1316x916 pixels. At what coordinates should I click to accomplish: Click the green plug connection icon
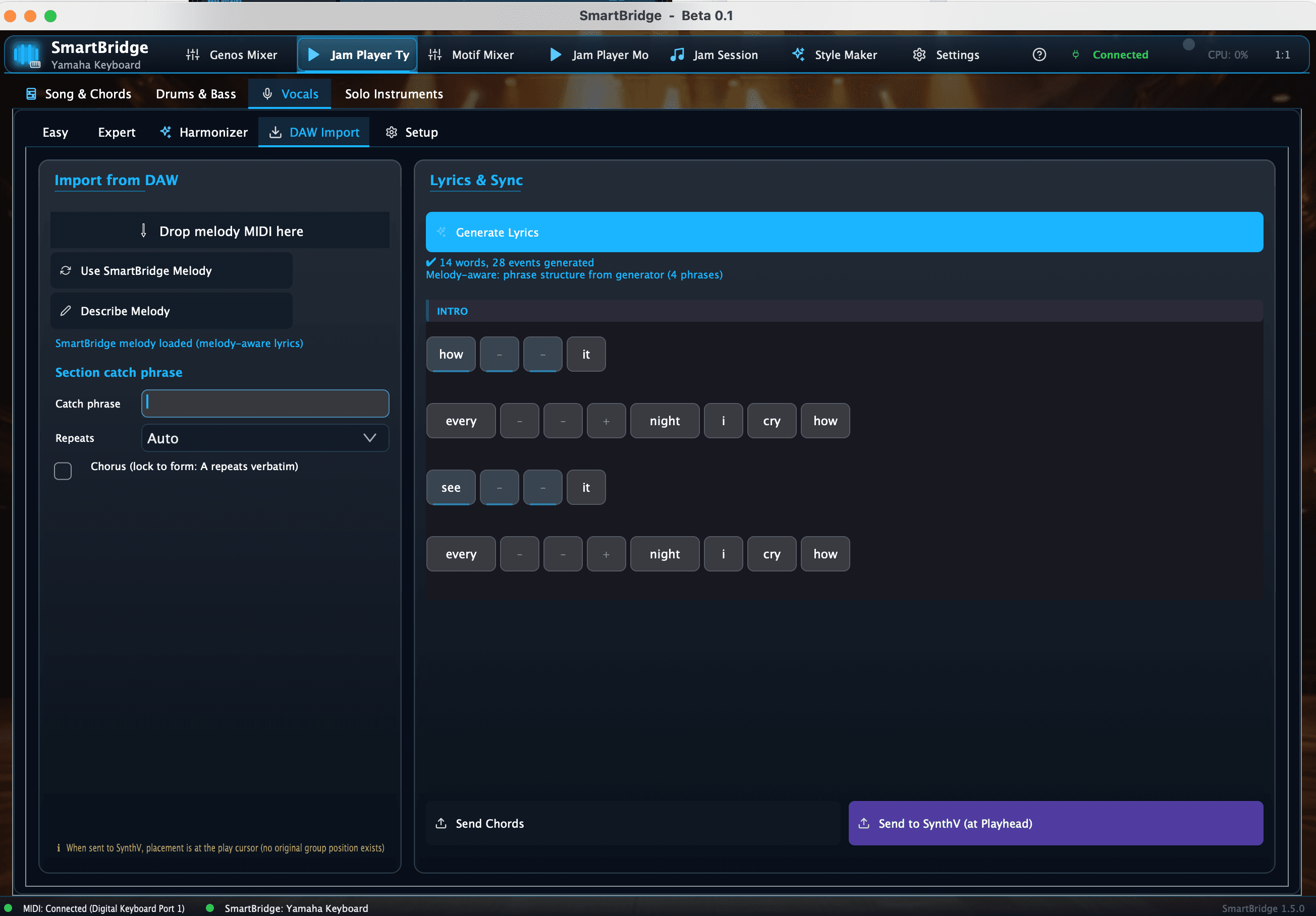click(1075, 55)
